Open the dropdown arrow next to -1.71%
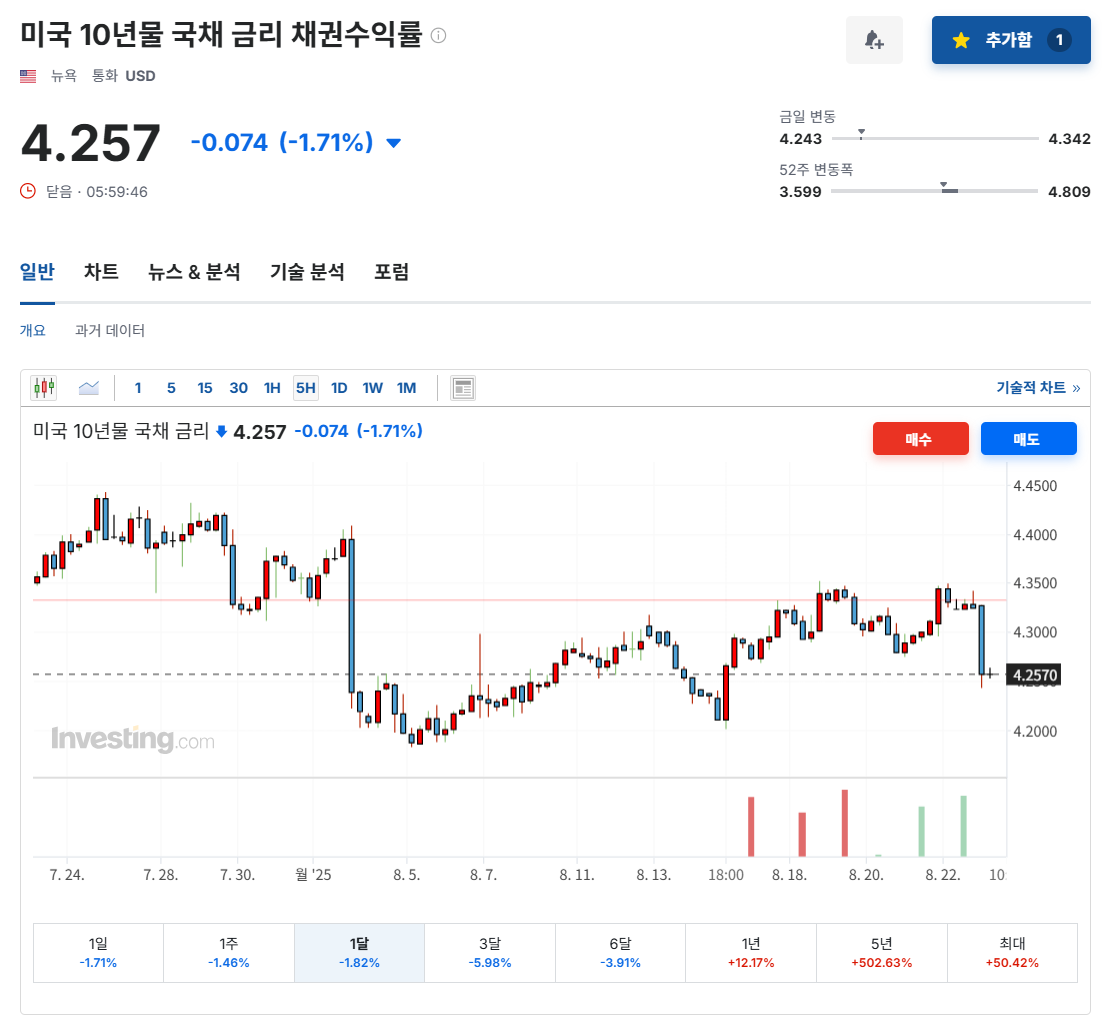Image resolution: width=1102 pixels, height=1035 pixels. click(x=392, y=144)
